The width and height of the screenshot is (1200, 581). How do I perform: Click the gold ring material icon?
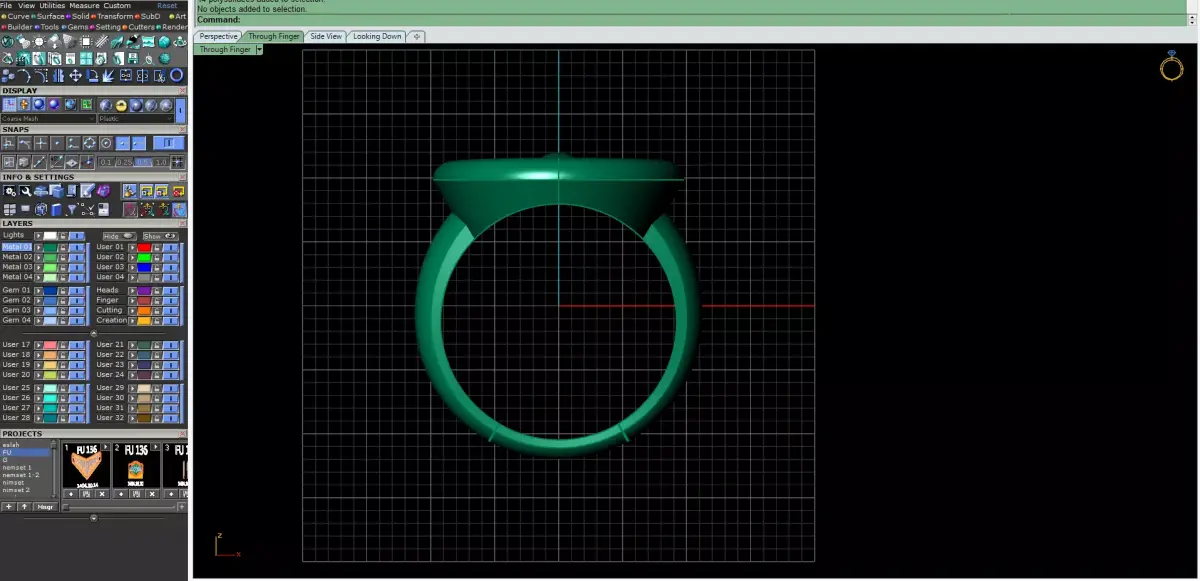coord(121,106)
